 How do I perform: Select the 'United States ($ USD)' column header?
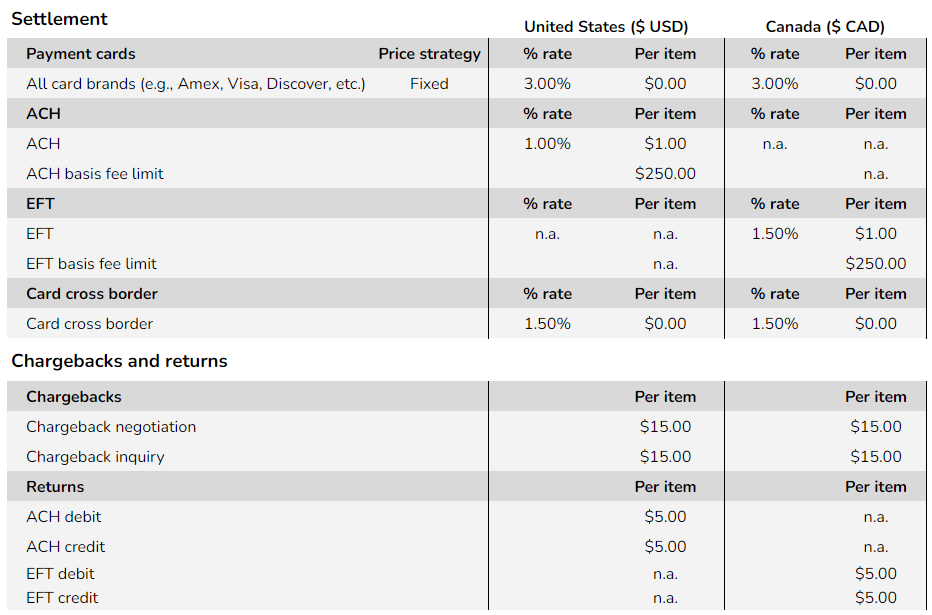tap(606, 27)
